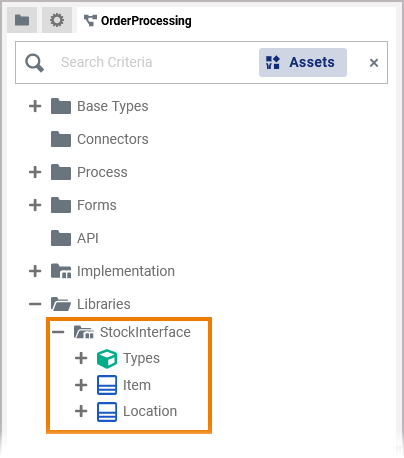
Task: Expand the Implementation node
Action: pos(35,271)
